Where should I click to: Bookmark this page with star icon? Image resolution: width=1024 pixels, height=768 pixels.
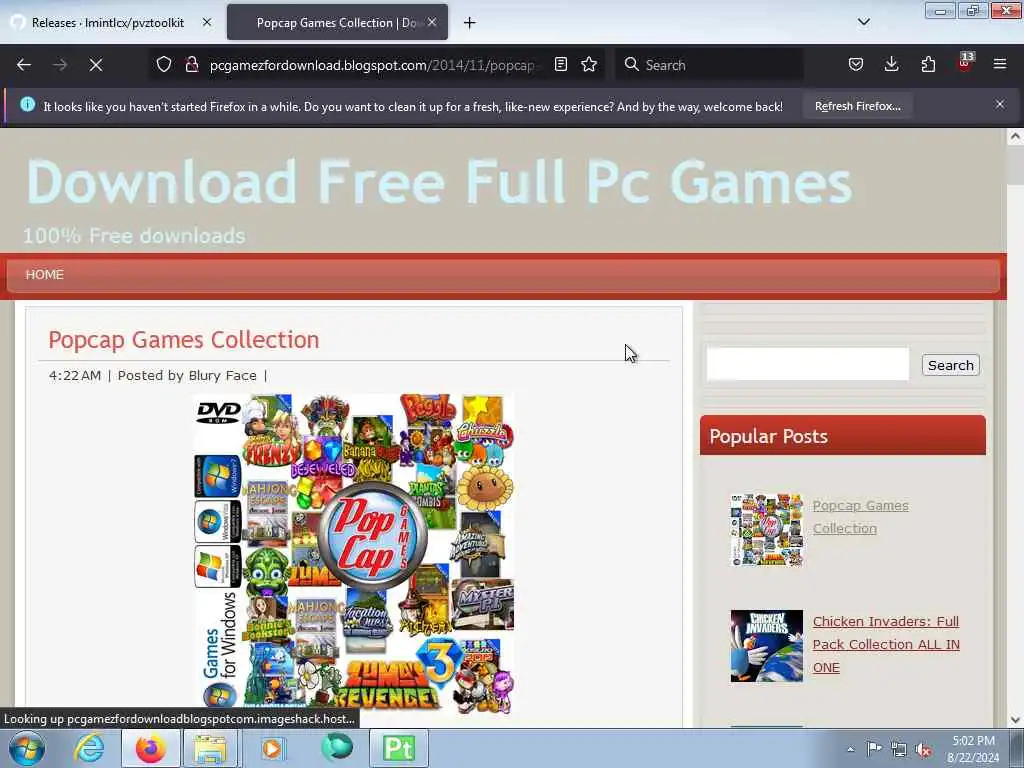click(589, 65)
